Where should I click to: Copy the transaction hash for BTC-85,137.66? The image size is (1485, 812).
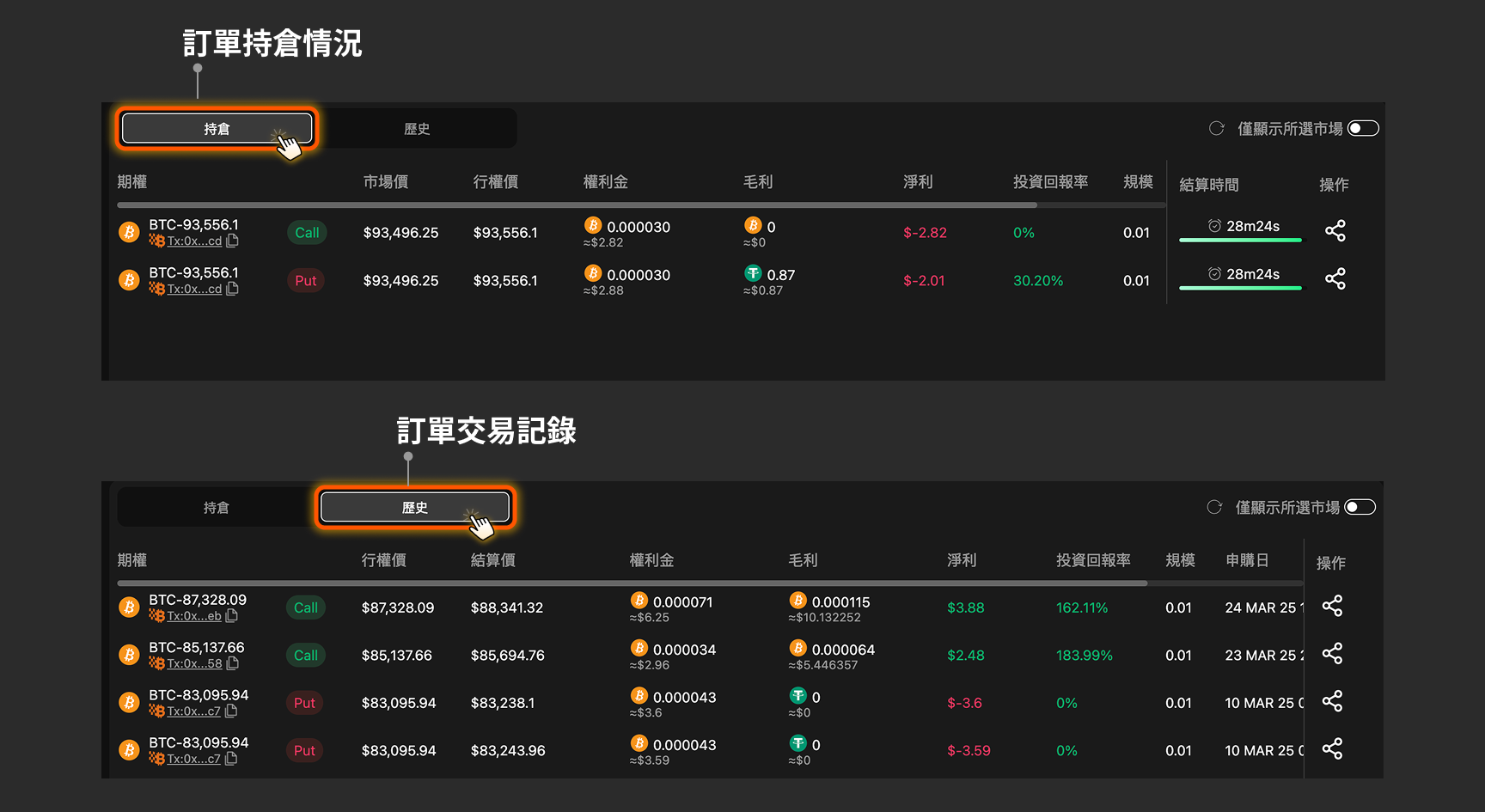click(x=233, y=663)
